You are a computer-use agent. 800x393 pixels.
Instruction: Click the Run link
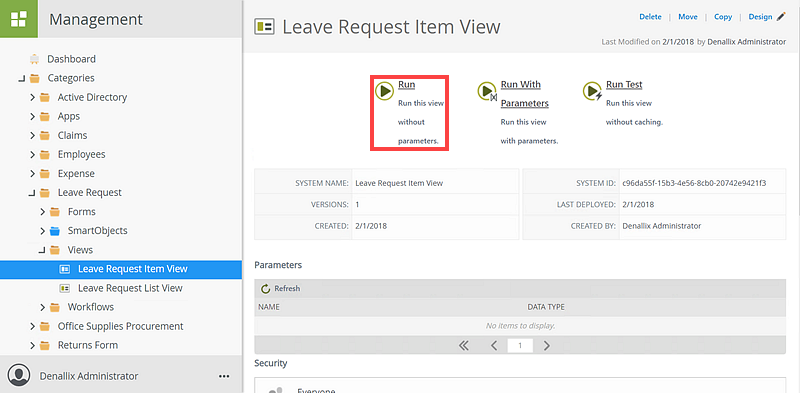[406, 84]
